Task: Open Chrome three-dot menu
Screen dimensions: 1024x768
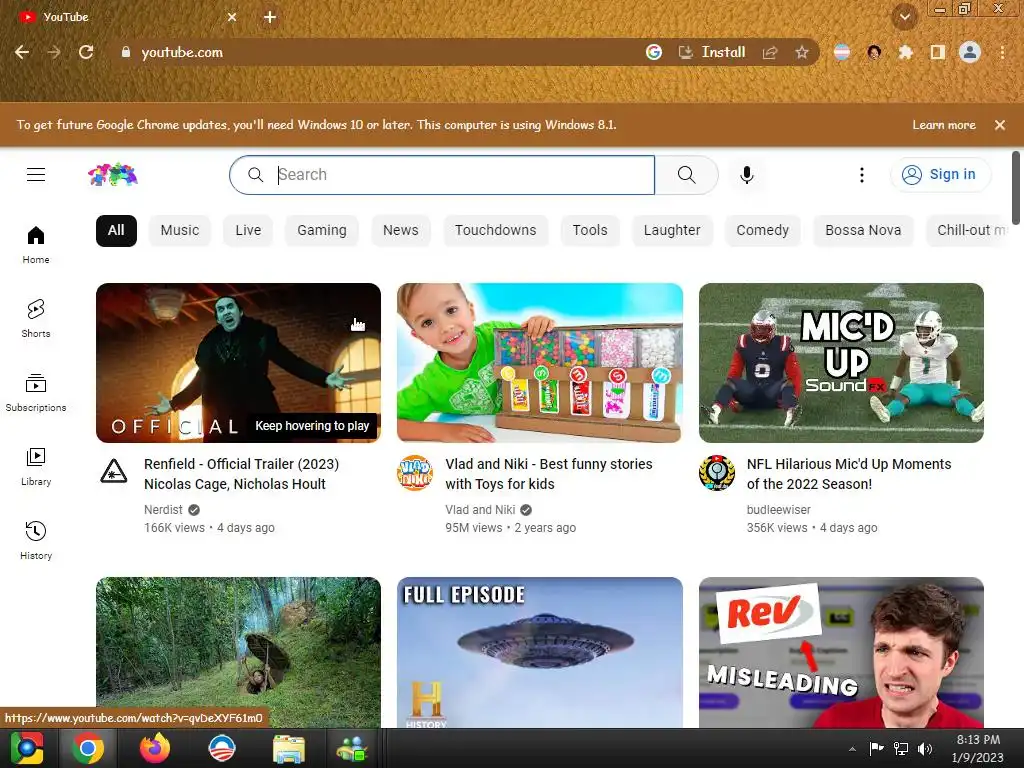Action: click(x=1002, y=52)
